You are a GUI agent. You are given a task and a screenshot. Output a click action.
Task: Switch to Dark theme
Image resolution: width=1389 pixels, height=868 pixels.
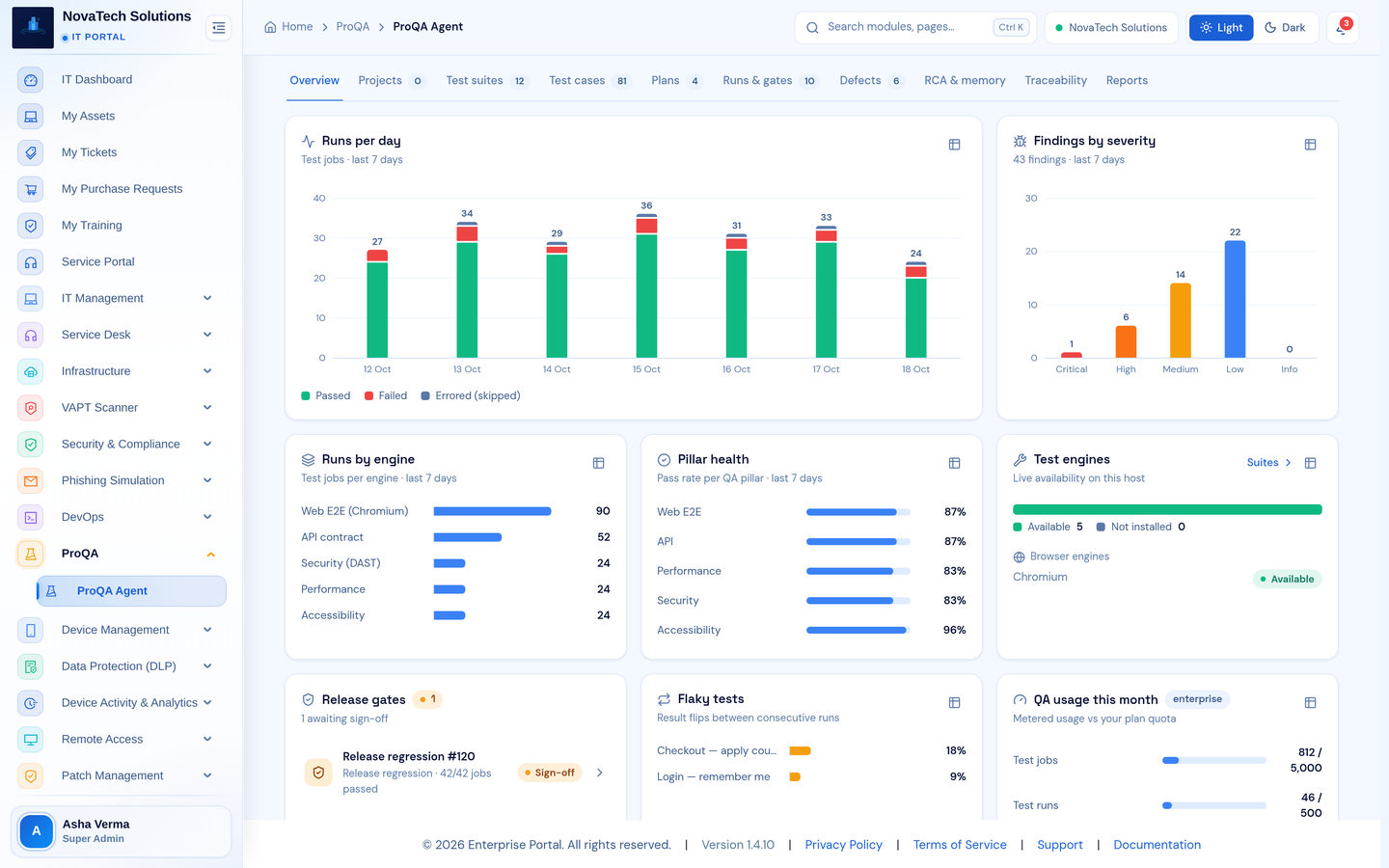pyautogui.click(x=1285, y=28)
